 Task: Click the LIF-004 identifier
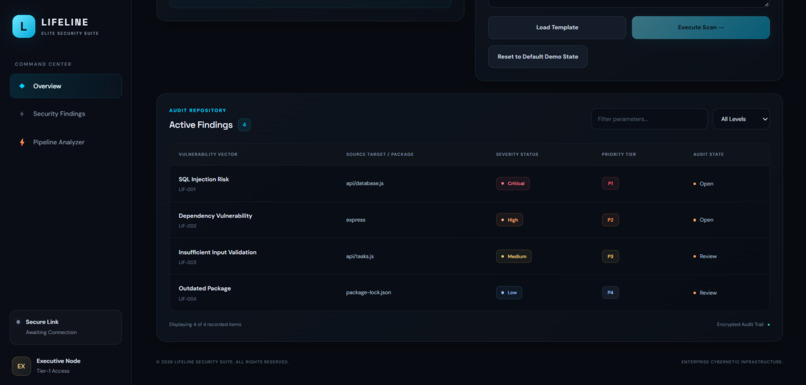pyautogui.click(x=188, y=299)
